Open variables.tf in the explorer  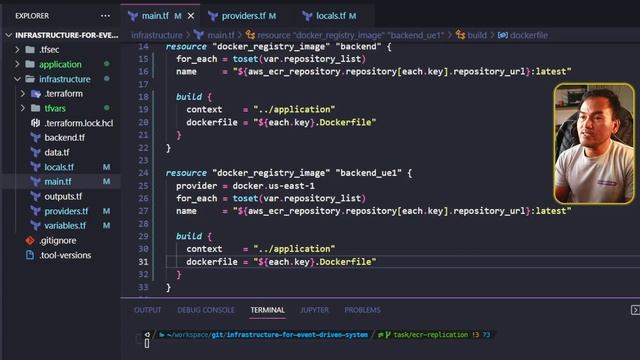point(65,226)
